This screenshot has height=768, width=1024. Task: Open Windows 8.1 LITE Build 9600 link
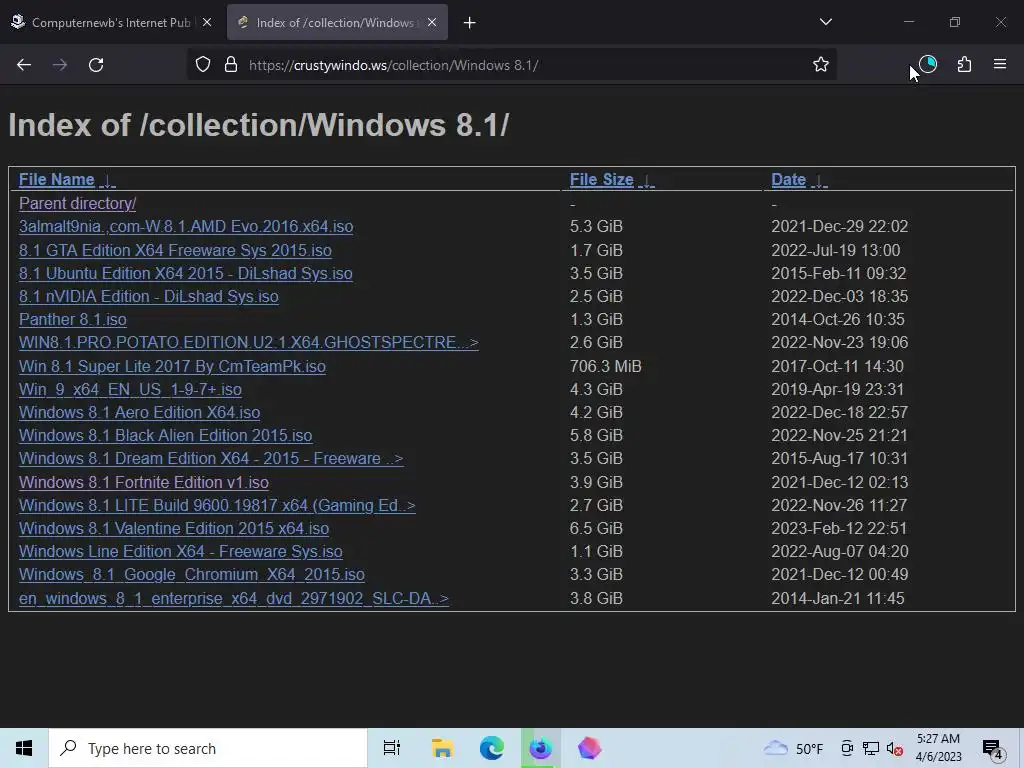(217, 505)
